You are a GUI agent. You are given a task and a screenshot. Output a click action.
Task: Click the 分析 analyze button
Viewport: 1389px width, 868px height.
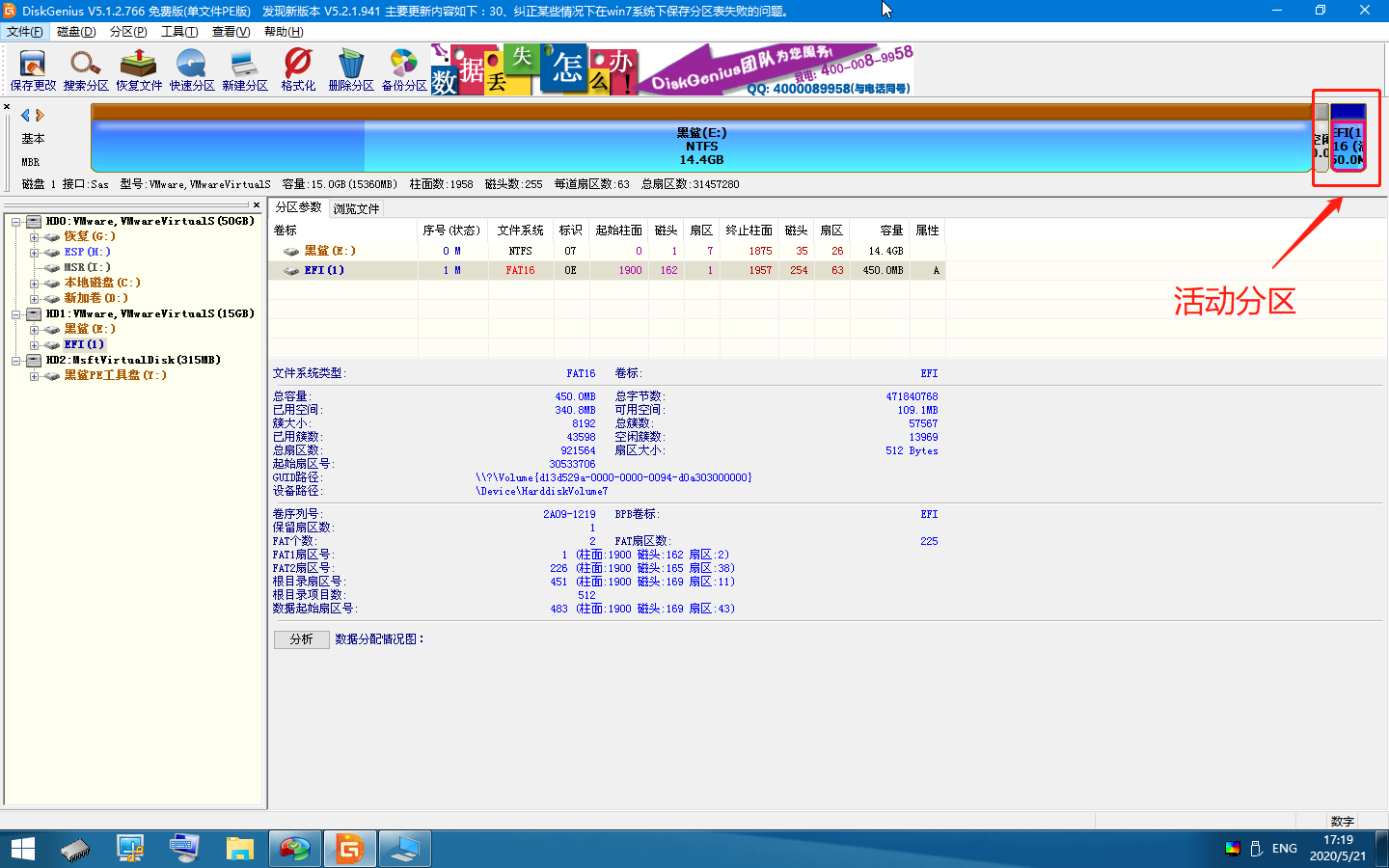click(x=302, y=639)
